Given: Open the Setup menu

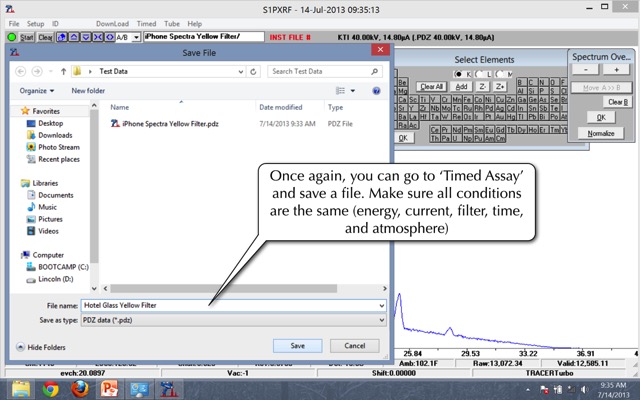Looking at the screenshot, I should pos(35,23).
